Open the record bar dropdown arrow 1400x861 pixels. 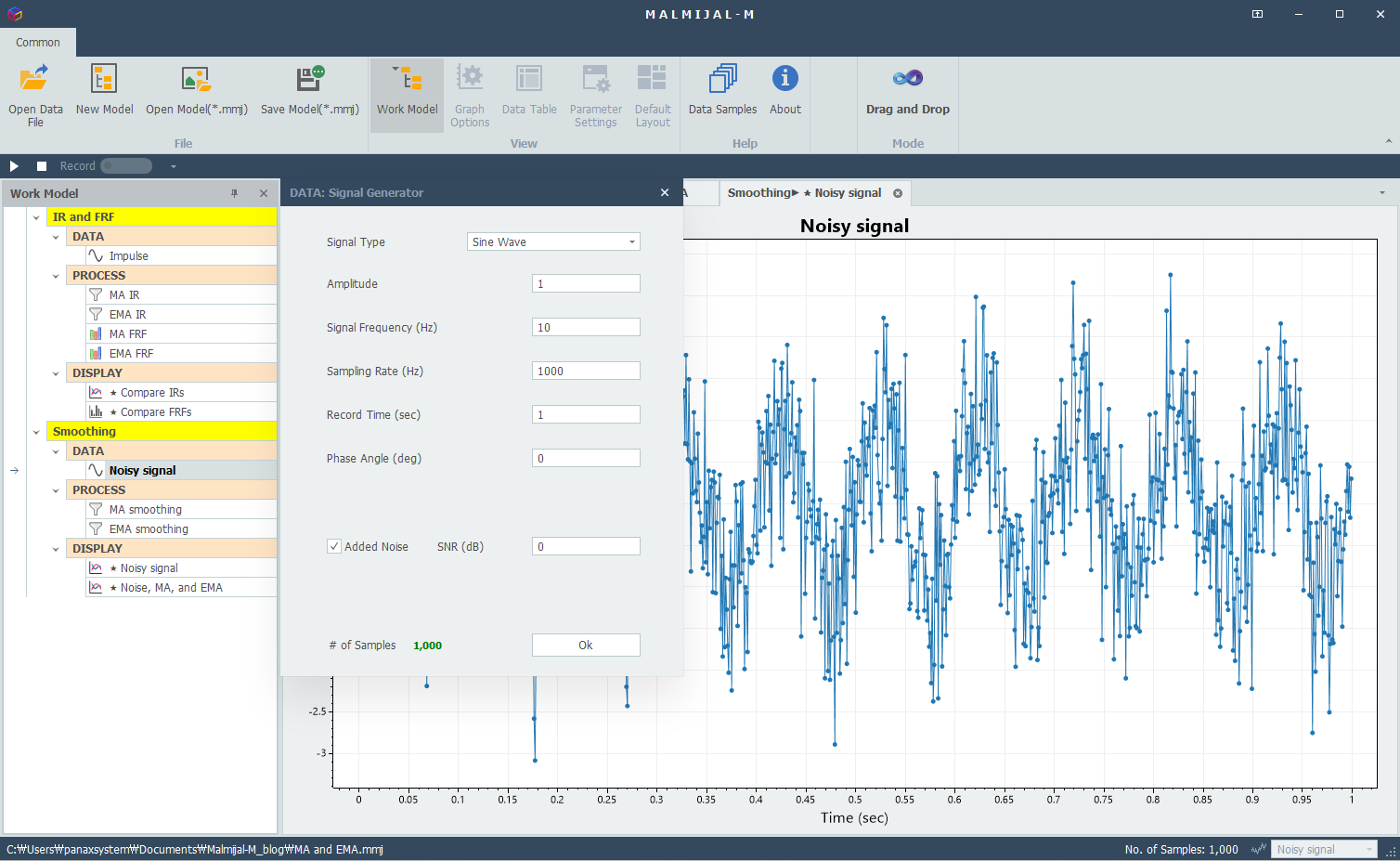(x=173, y=166)
